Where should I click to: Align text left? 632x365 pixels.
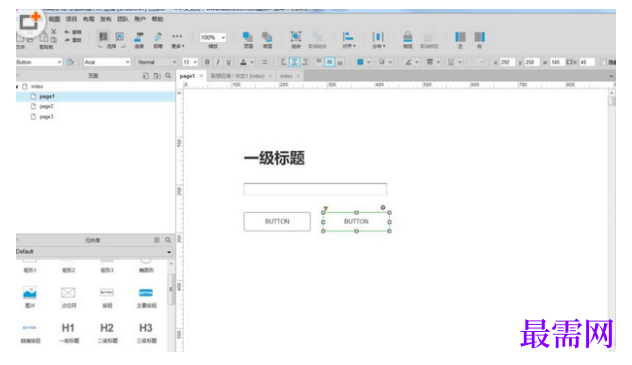[x=283, y=62]
